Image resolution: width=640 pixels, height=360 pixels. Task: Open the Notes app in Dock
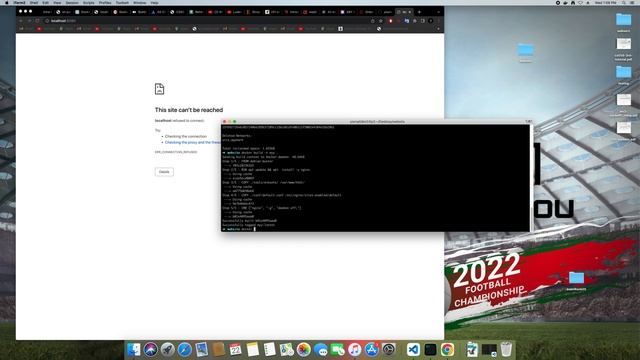click(x=253, y=349)
